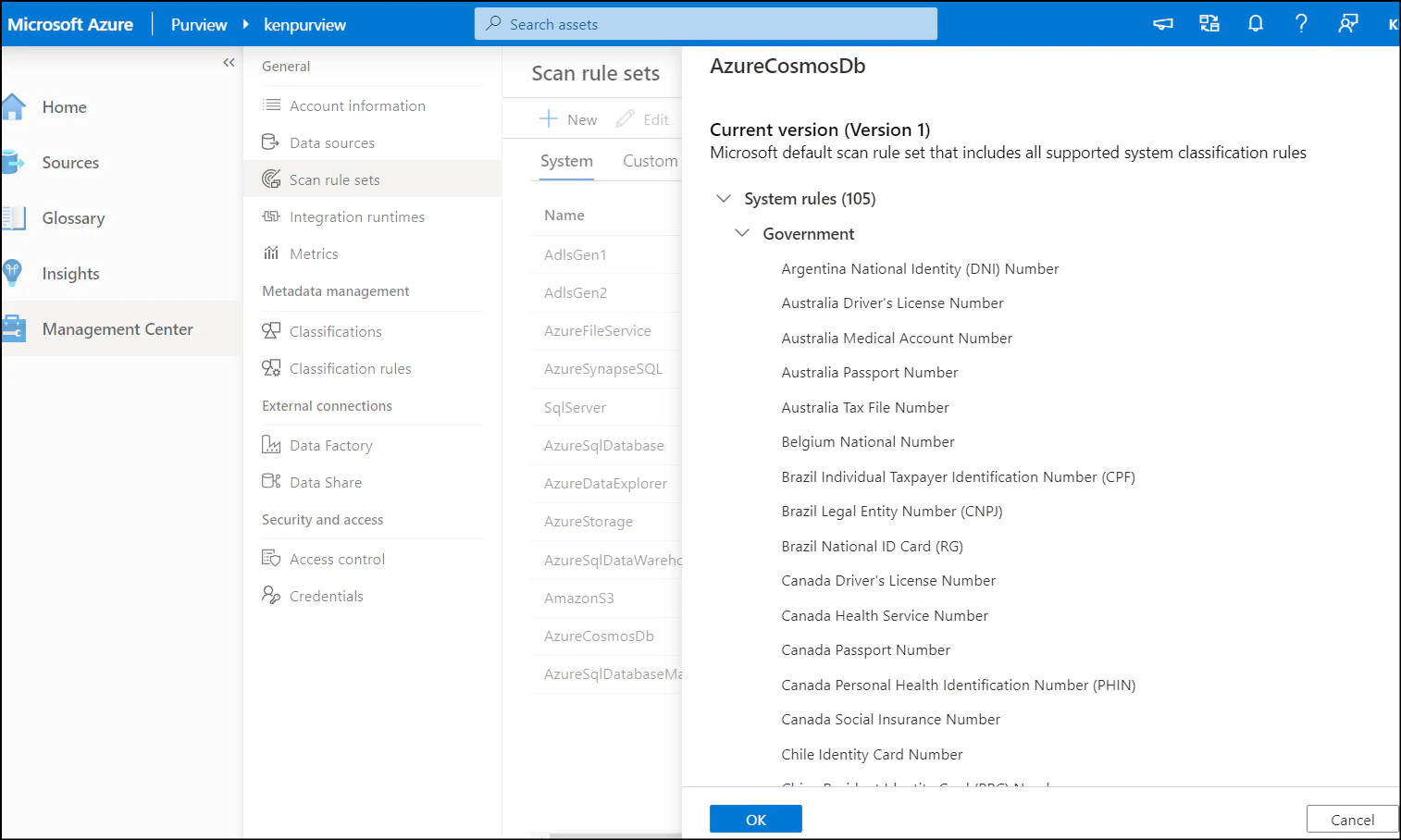Screen dimensions: 1401x840
Task: Click the Purview breadcrumb link
Action: coord(199,25)
